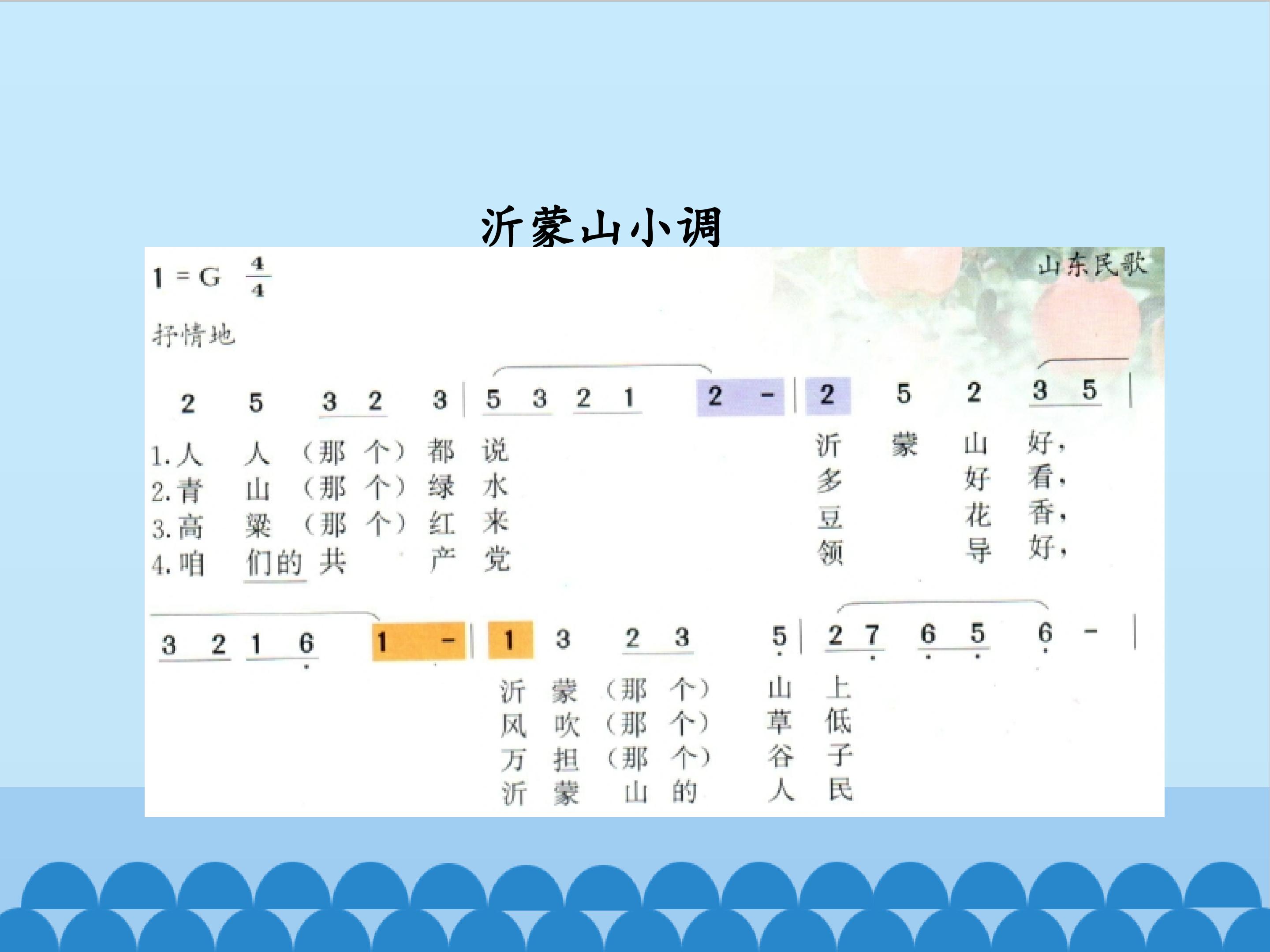Screen dimensions: 1270x952
Task: Click the lyric character 吹
Action: (x=567, y=725)
